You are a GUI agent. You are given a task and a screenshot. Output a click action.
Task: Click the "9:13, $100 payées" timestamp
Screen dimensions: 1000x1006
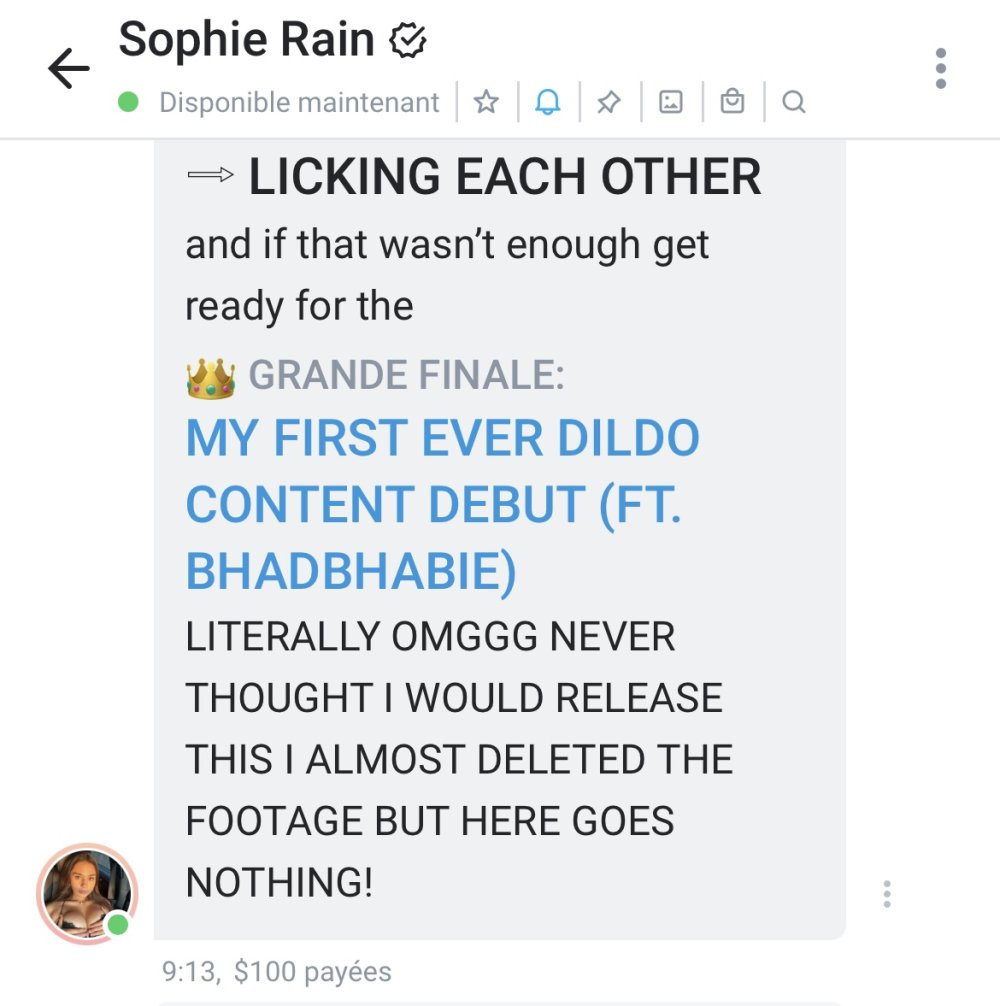click(276, 971)
